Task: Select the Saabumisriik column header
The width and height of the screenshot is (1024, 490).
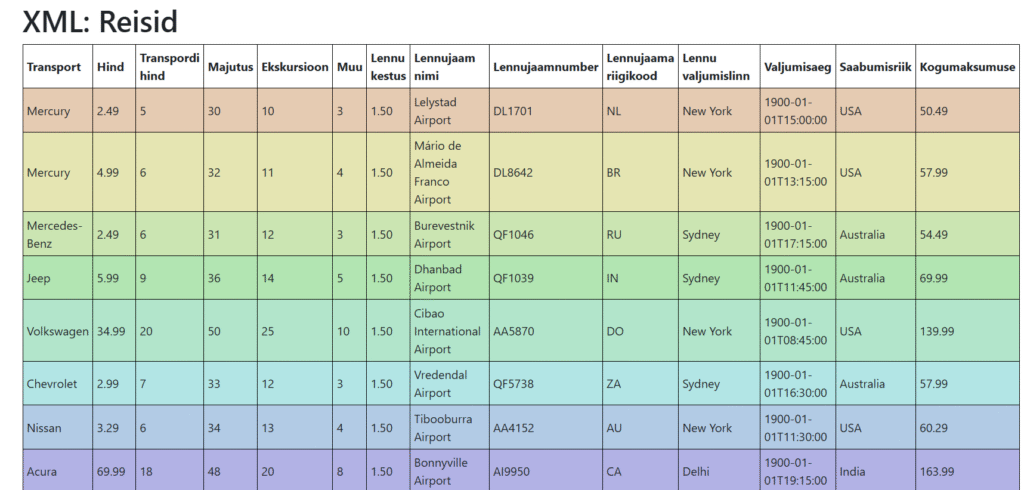Action: pyautogui.click(x=875, y=67)
